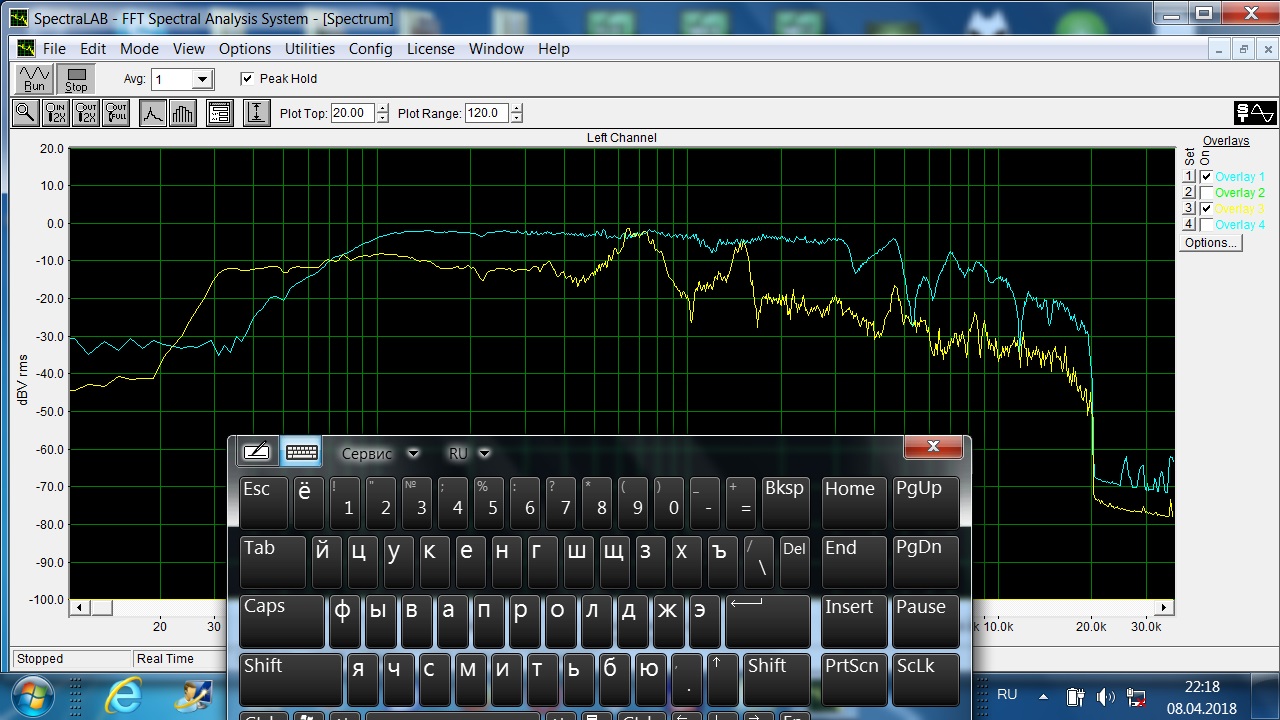Tap Esc key on on-screen keyboard
This screenshot has height=720, width=1280.
265,502
